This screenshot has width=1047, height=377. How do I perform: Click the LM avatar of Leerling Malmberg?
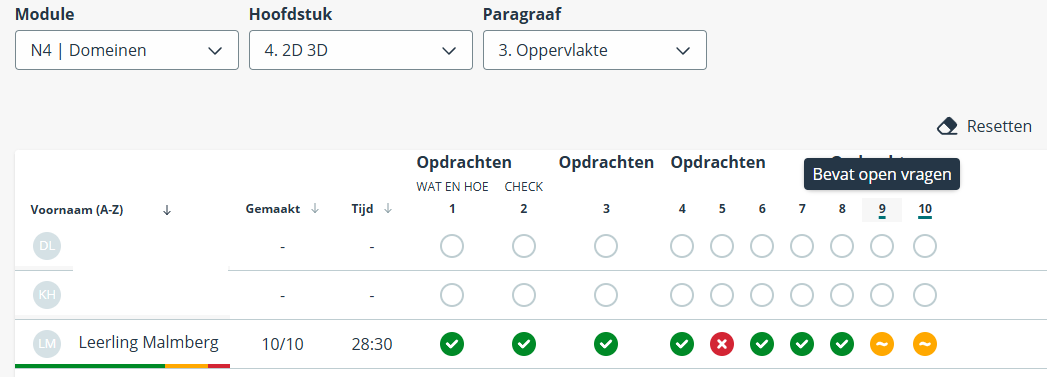click(x=47, y=344)
